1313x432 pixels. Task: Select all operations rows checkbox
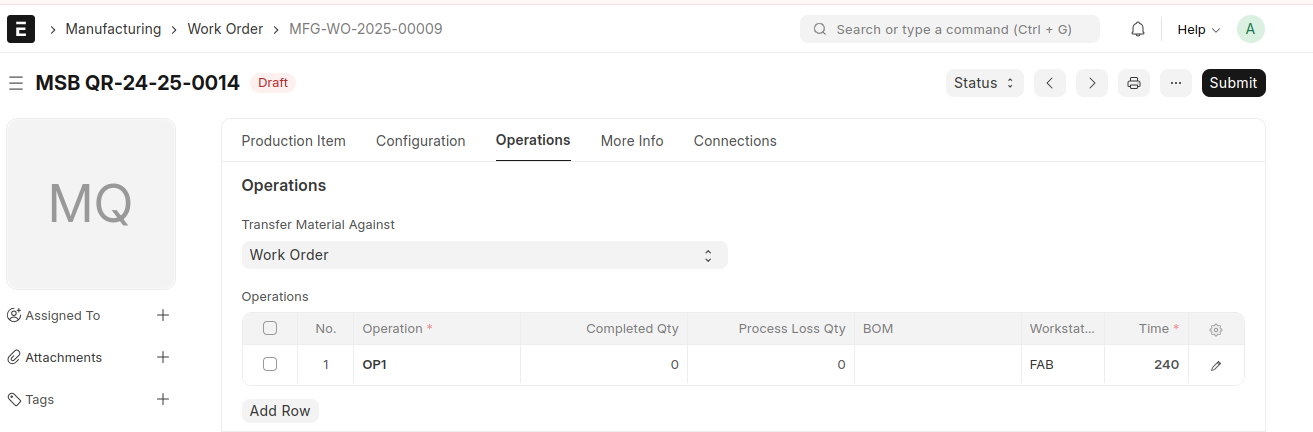click(x=270, y=328)
